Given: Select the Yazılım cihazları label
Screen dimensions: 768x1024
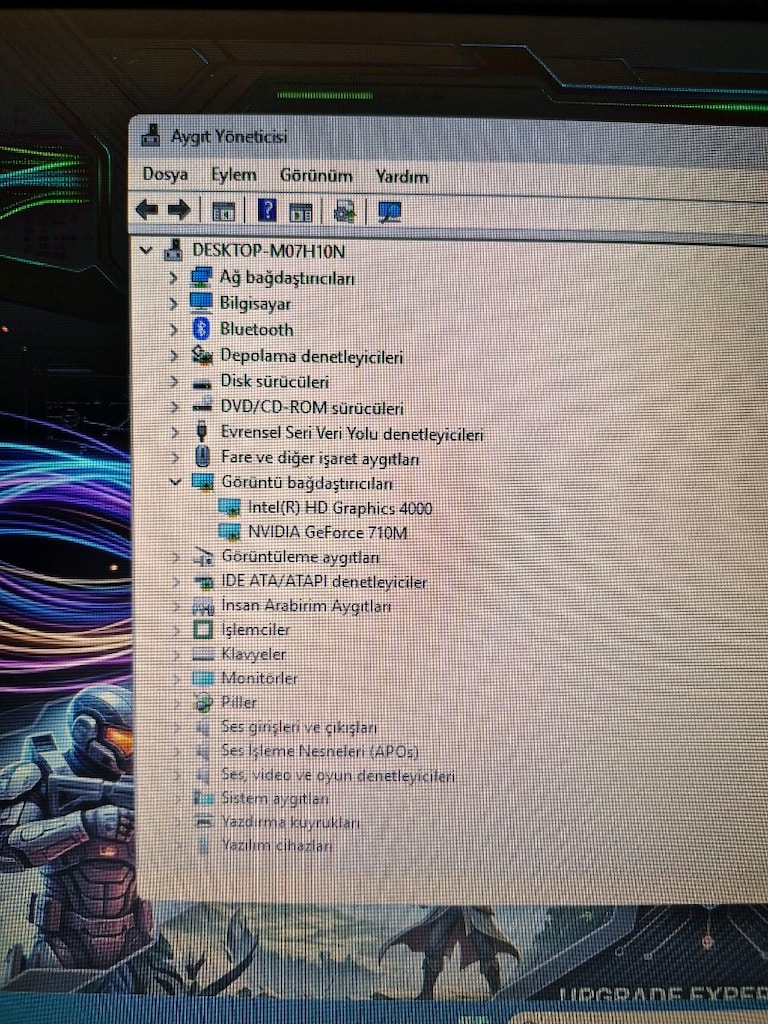Looking at the screenshot, I should [x=277, y=845].
